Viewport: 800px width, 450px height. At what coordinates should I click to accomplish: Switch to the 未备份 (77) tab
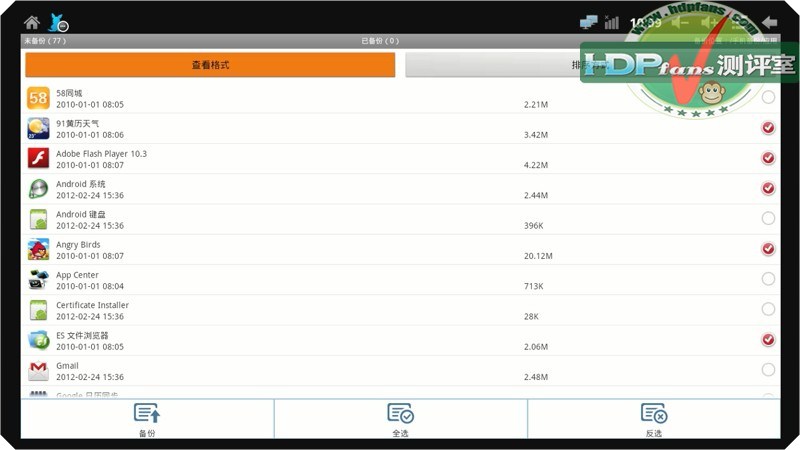pyautogui.click(x=45, y=41)
